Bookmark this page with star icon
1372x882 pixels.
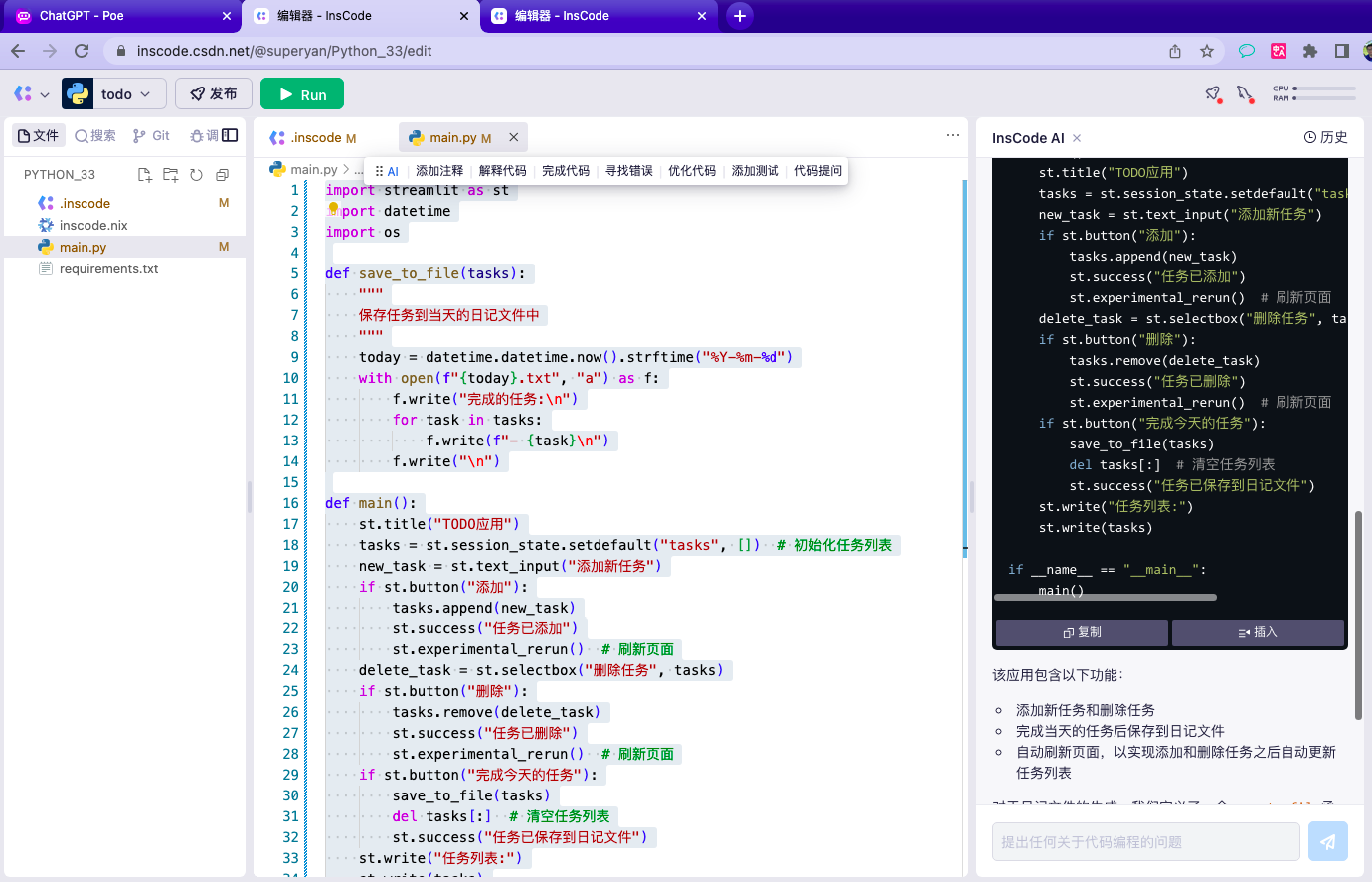1207,51
